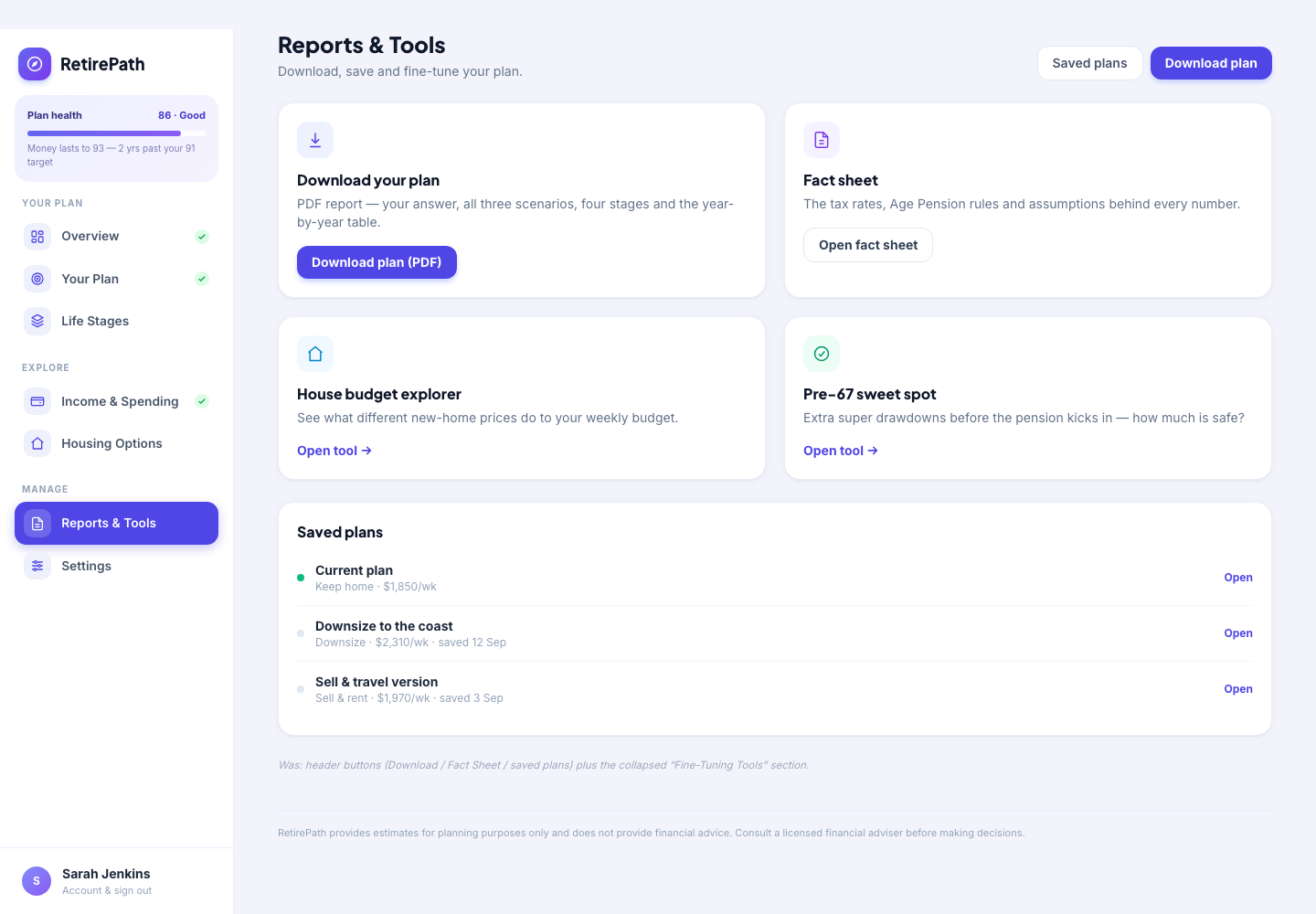Open the Downsize to the coast plan

tap(1238, 633)
